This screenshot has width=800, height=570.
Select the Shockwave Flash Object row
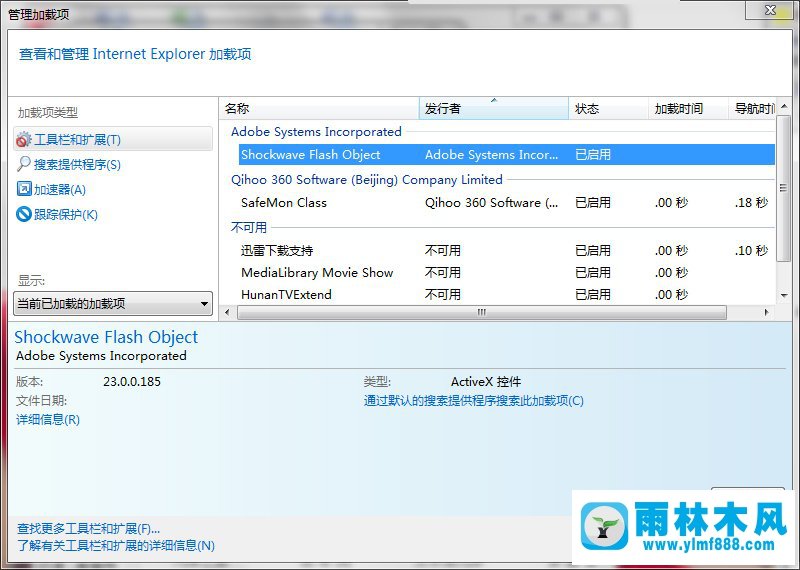(507, 155)
